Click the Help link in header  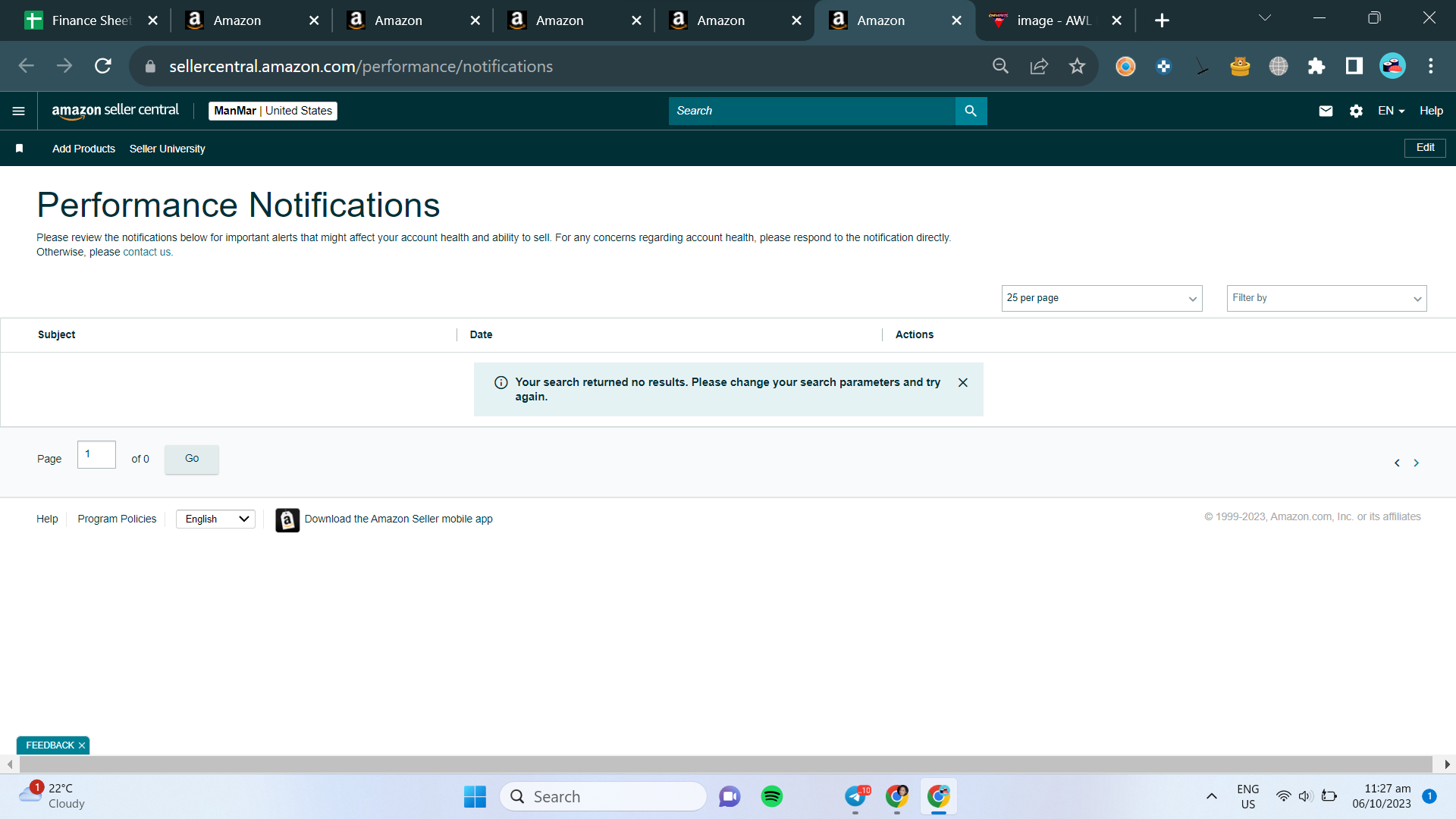coord(1431,111)
